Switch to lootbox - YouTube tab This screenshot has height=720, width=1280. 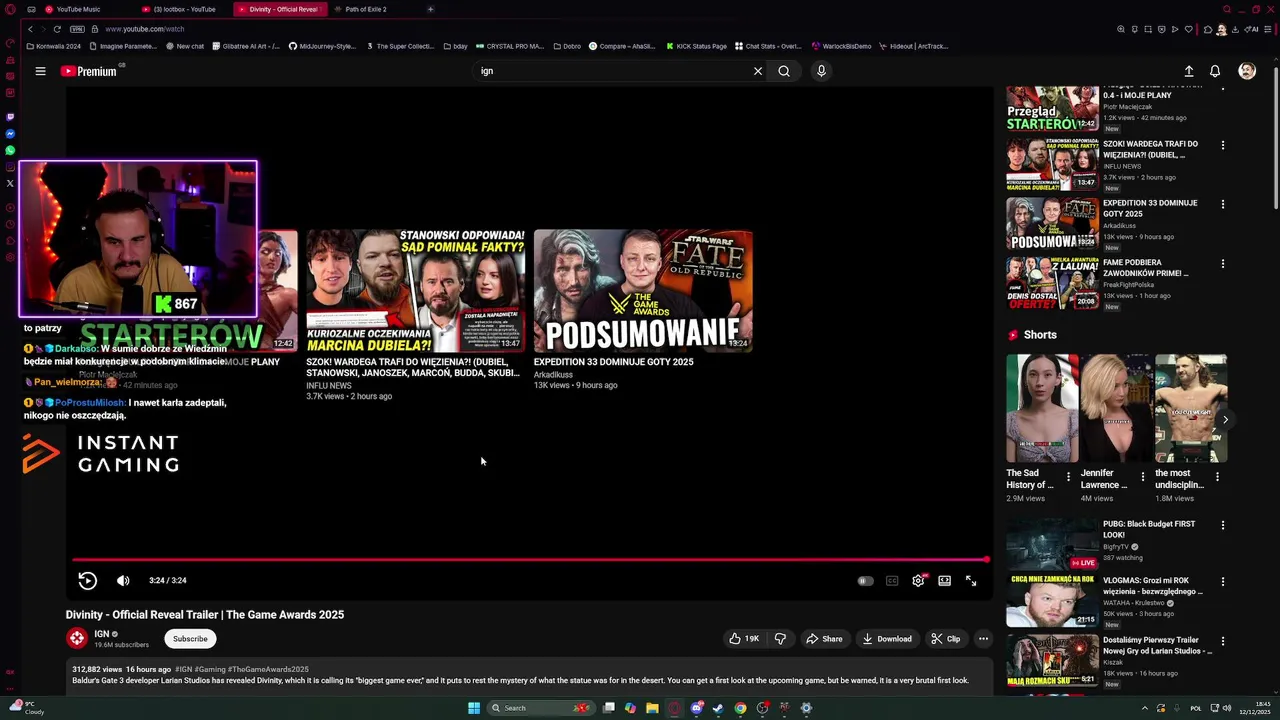coord(184,9)
